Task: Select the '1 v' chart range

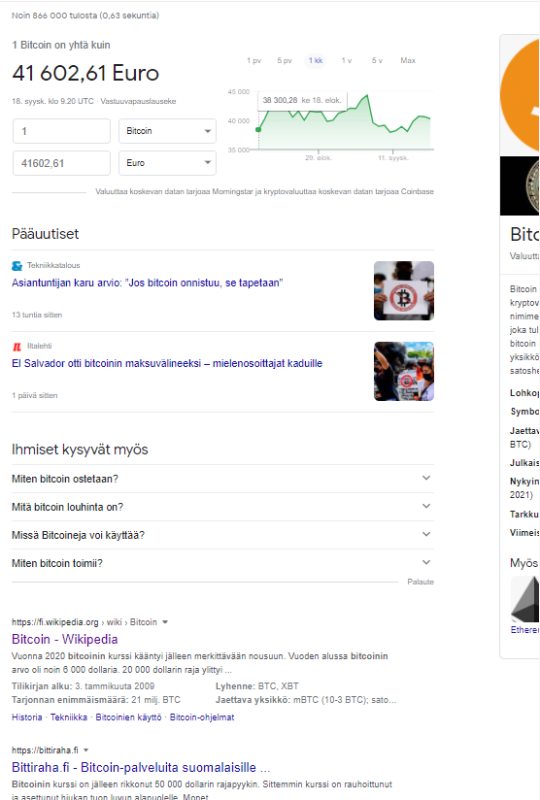Action: click(347, 60)
